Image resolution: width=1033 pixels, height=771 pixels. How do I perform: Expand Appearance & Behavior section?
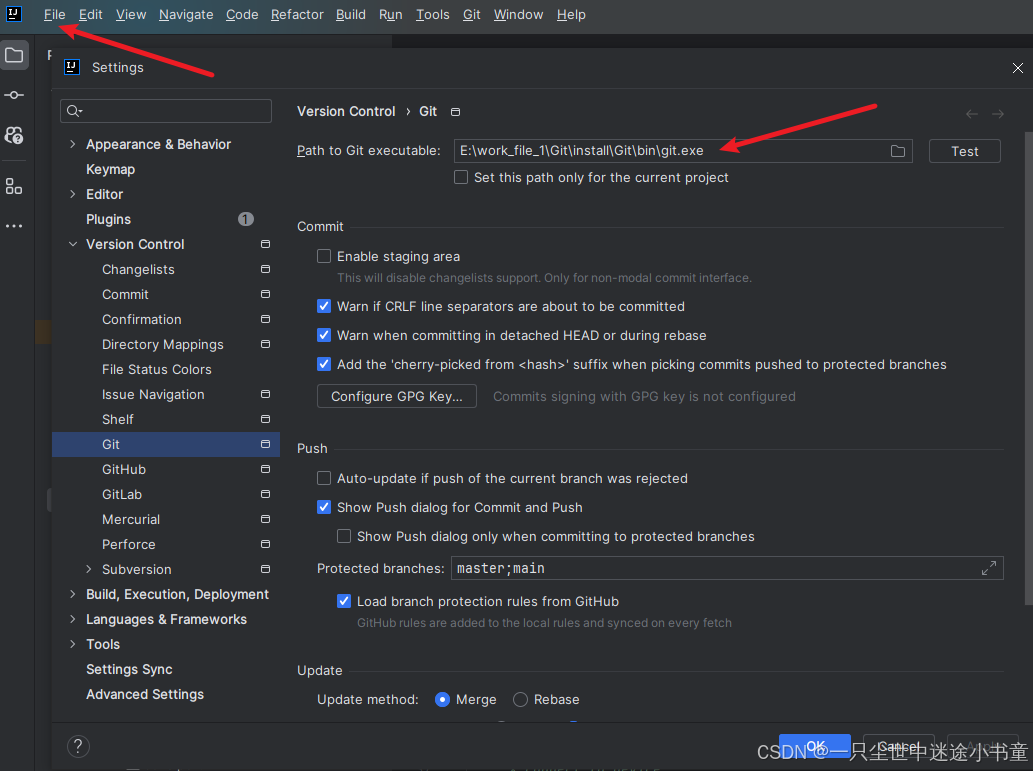pos(72,144)
